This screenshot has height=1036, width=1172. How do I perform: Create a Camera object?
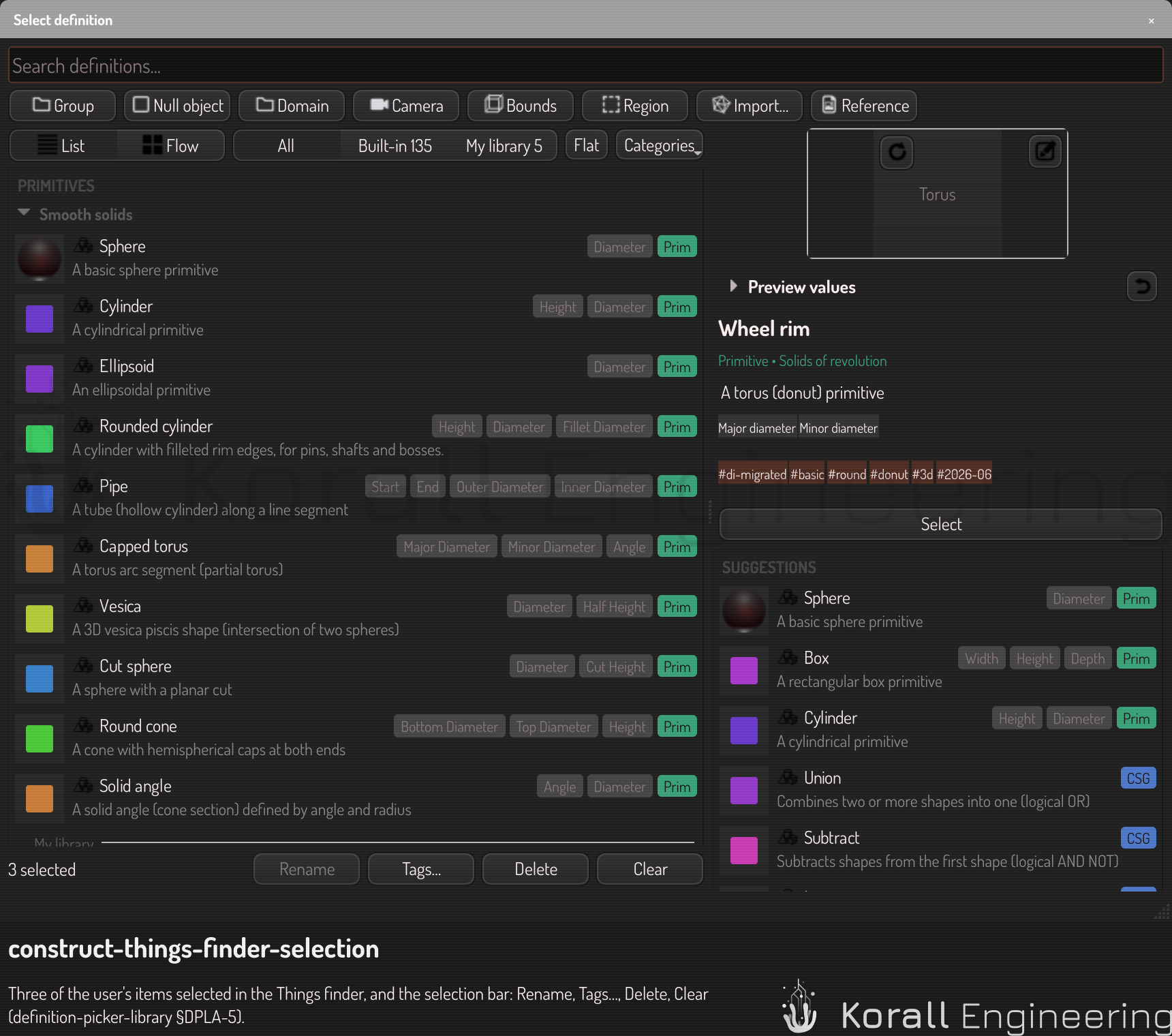(406, 106)
